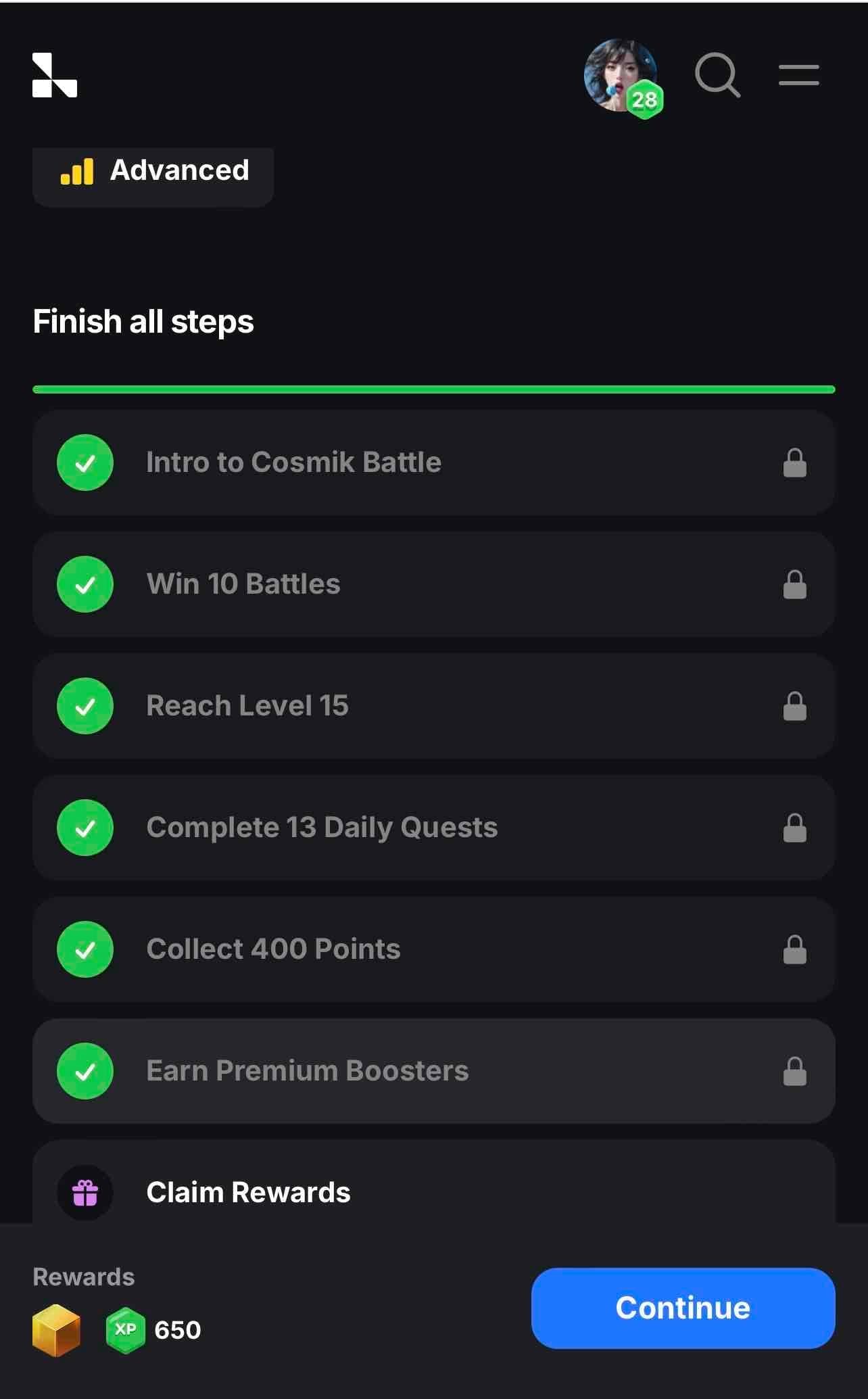Click the lock icon on Intro to Cosmik Battle

tap(794, 463)
